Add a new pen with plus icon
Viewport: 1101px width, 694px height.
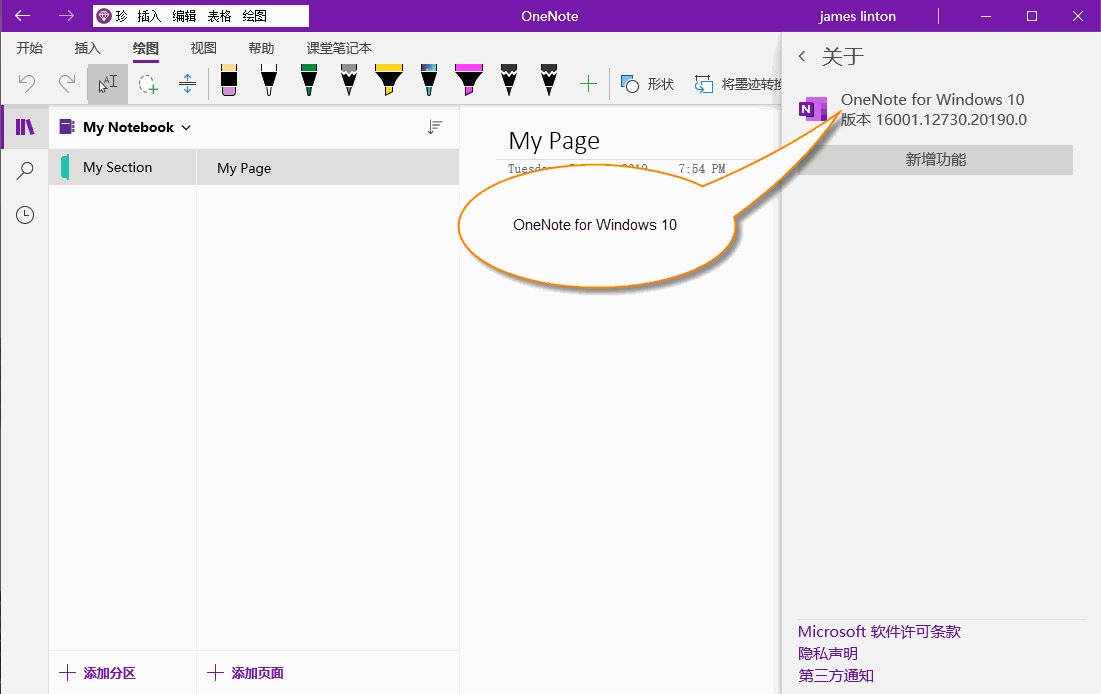588,84
